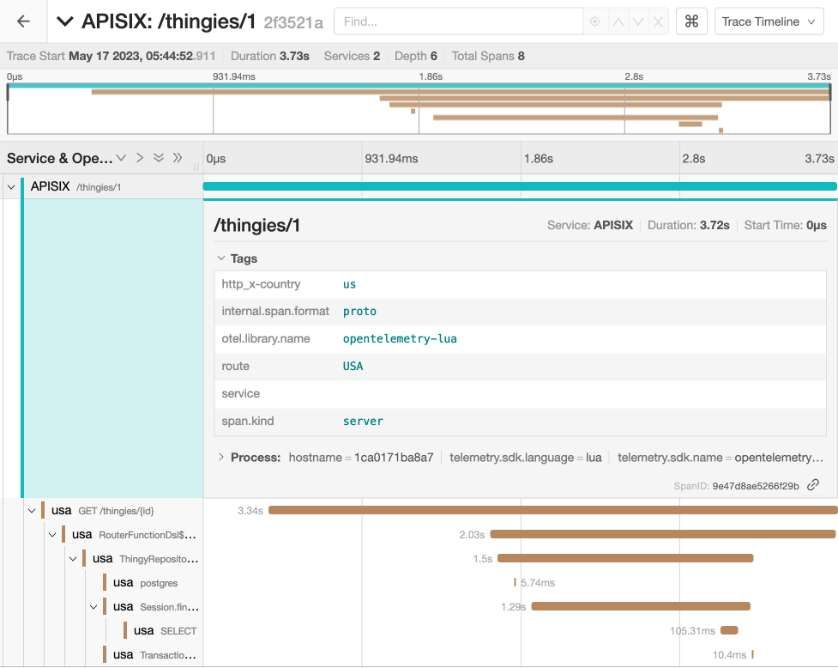Click the collapse all spans double-chevron
The height and width of the screenshot is (668, 838).
[177, 158]
